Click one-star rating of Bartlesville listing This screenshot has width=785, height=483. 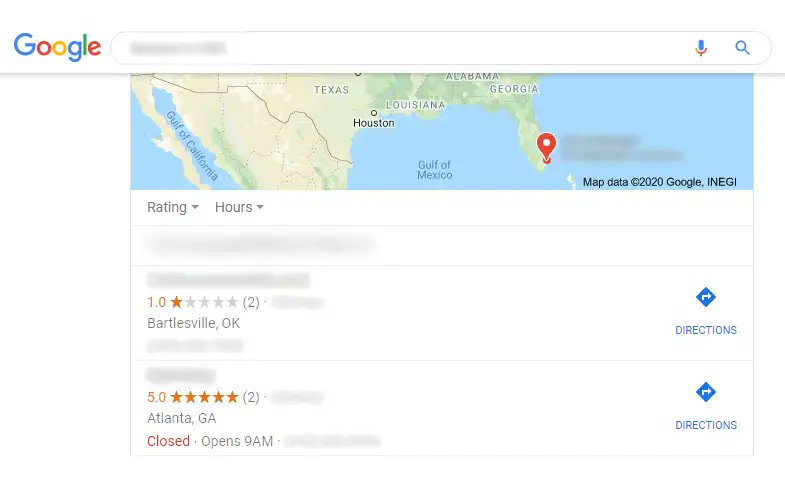[204, 302]
